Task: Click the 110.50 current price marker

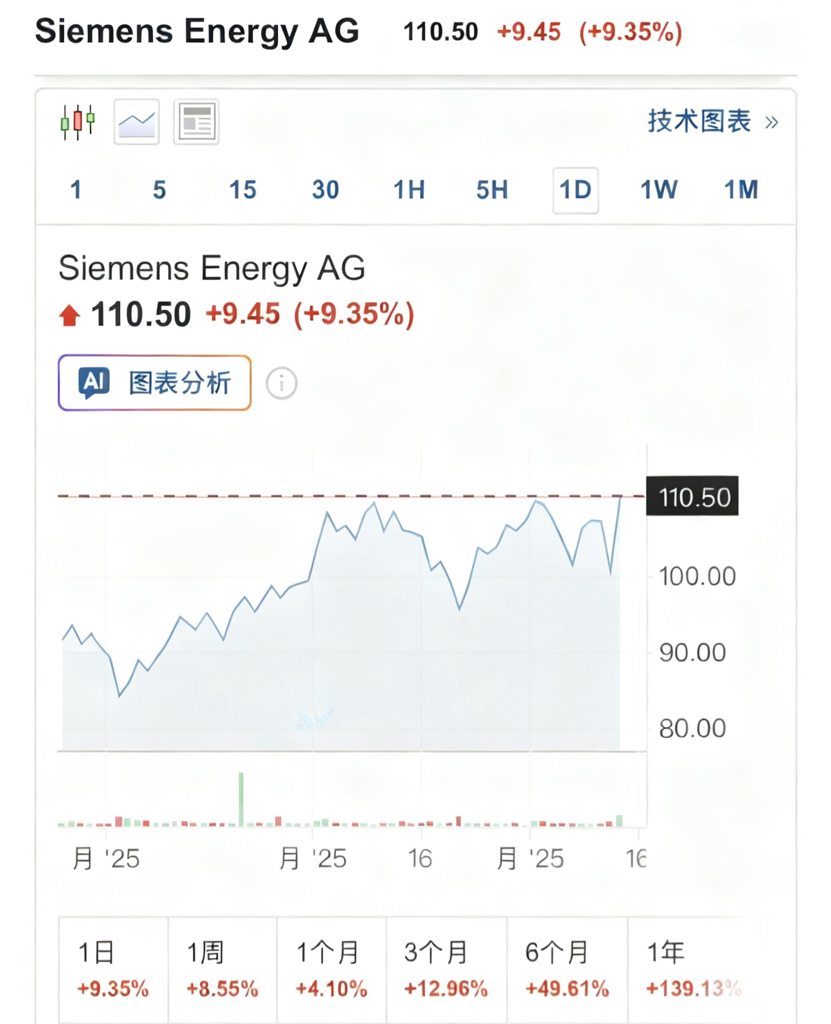Action: pos(695,497)
